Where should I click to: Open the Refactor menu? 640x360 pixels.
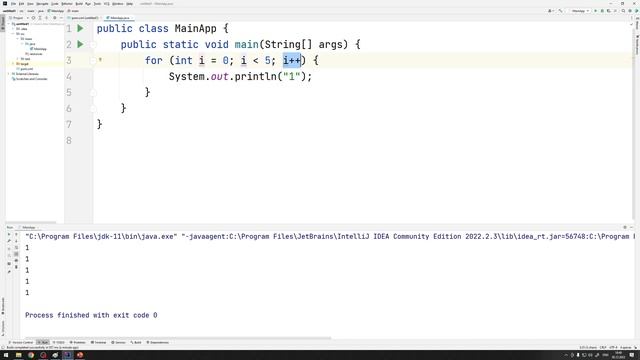pyautogui.click(x=67, y=4)
